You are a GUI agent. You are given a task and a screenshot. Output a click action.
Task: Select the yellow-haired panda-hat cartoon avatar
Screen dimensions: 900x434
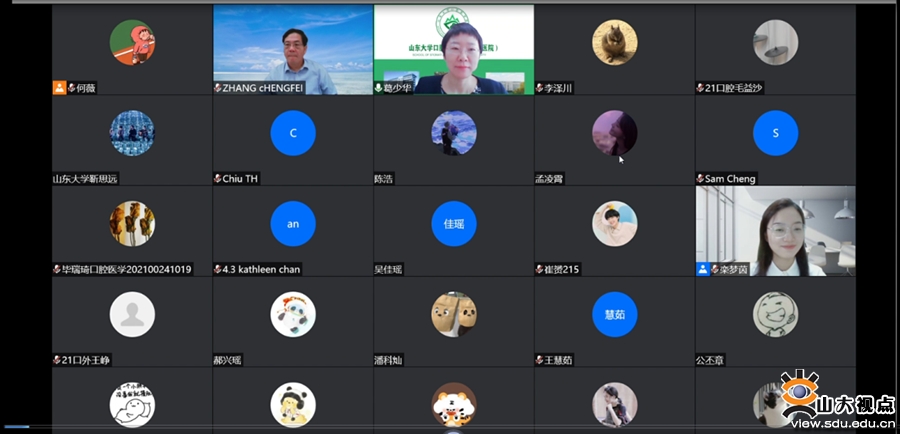pos(293,405)
